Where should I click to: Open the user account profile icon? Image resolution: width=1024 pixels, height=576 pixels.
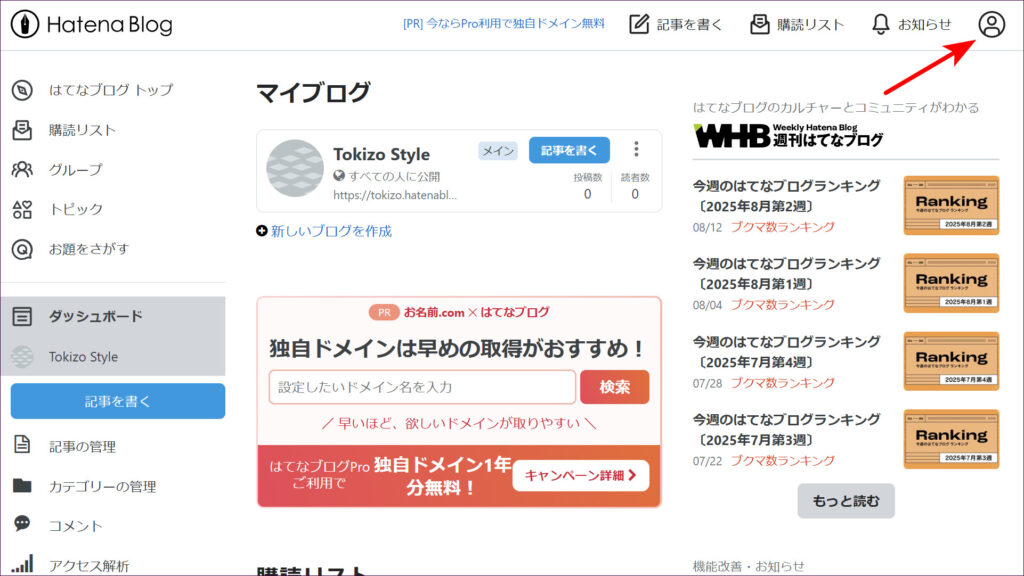[991, 25]
